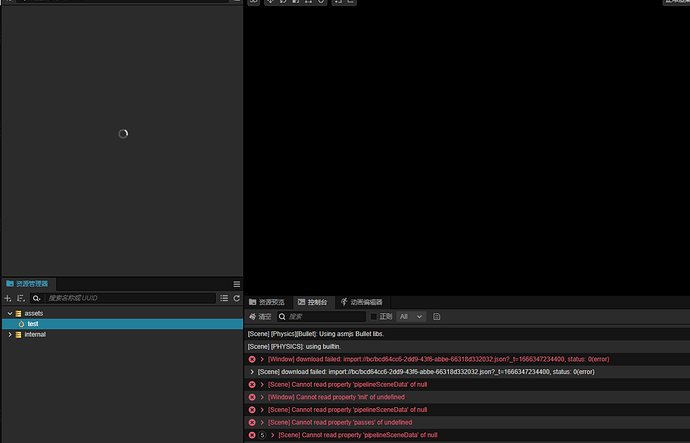Viewport: 690px width, 443px height.
Task: Switch to the 控制台 tab
Action: (x=313, y=302)
